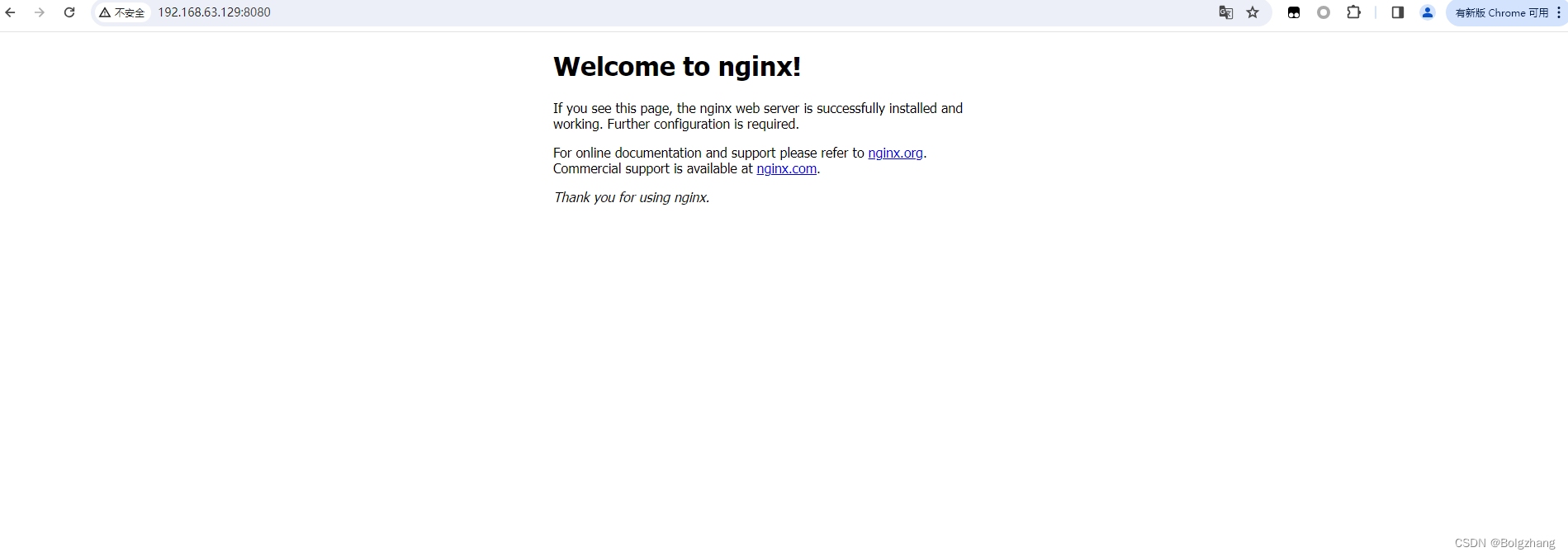
Task: Go back to previous page
Action: (x=11, y=12)
